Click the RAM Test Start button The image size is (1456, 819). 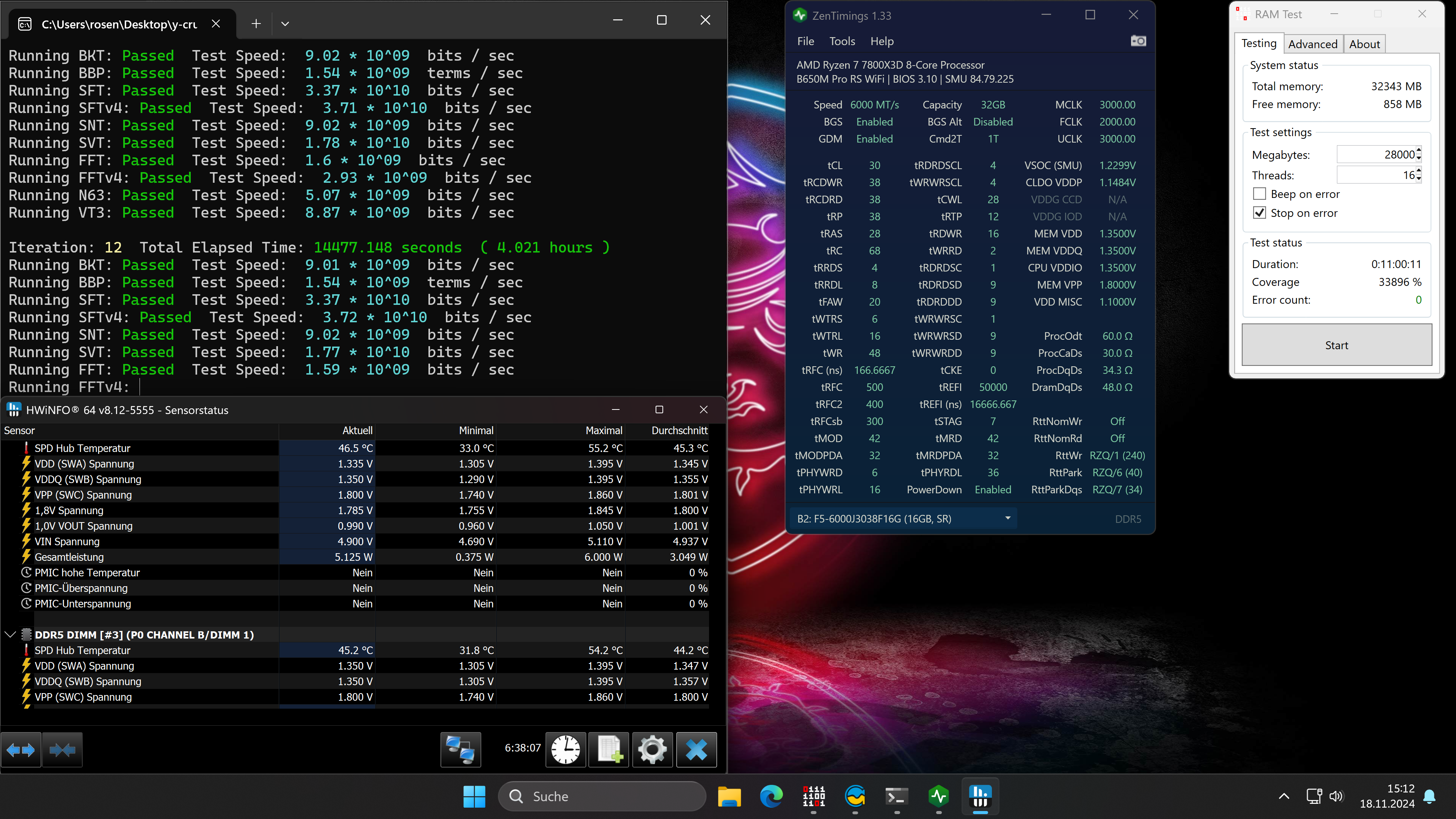click(1336, 345)
